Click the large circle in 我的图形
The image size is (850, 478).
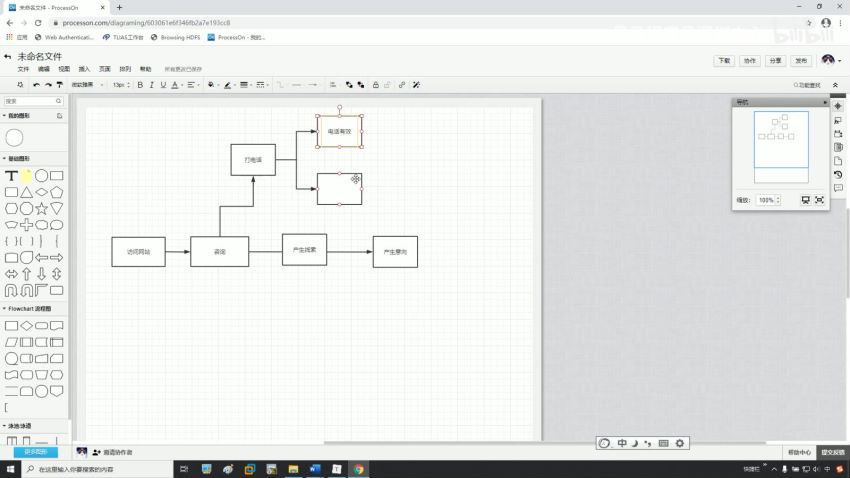[x=15, y=138]
